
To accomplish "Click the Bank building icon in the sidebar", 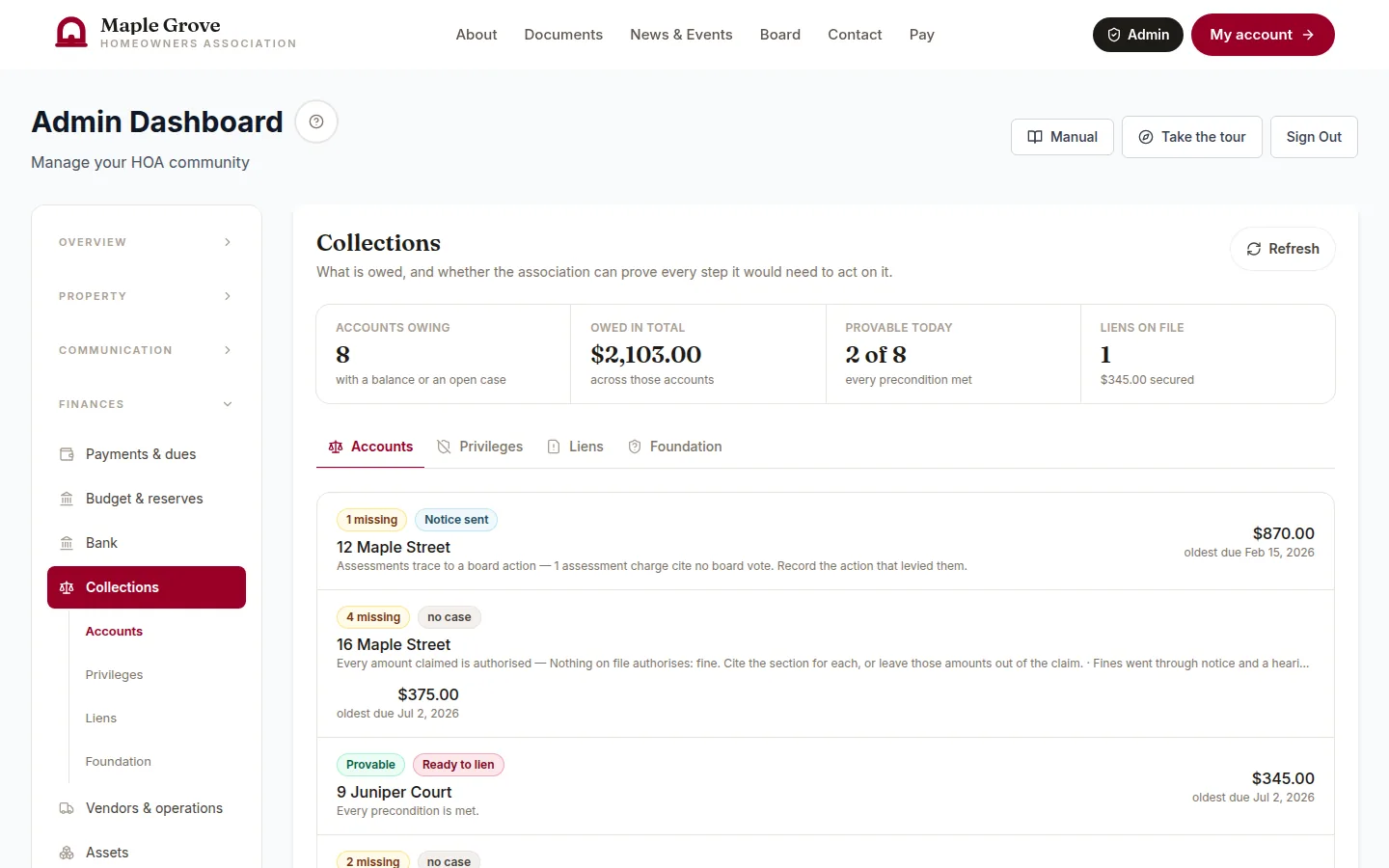I will click(x=67, y=543).
